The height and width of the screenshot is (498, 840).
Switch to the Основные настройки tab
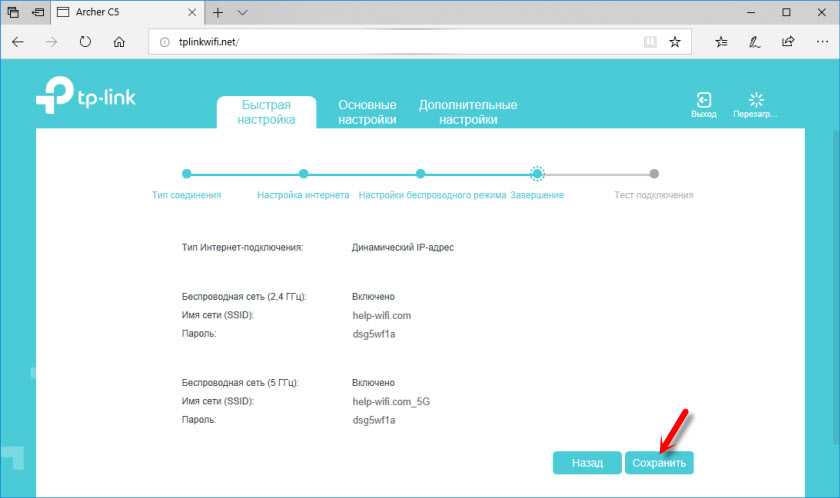[x=367, y=112]
